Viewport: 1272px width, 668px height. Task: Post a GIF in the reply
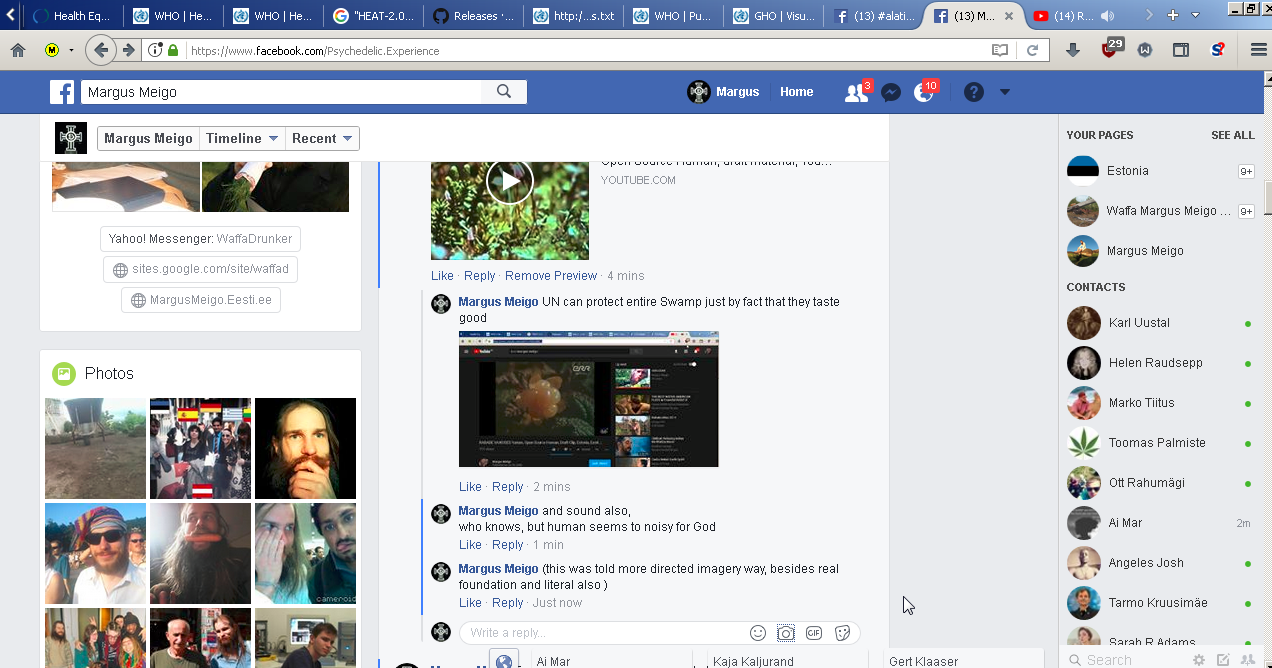[x=814, y=633]
